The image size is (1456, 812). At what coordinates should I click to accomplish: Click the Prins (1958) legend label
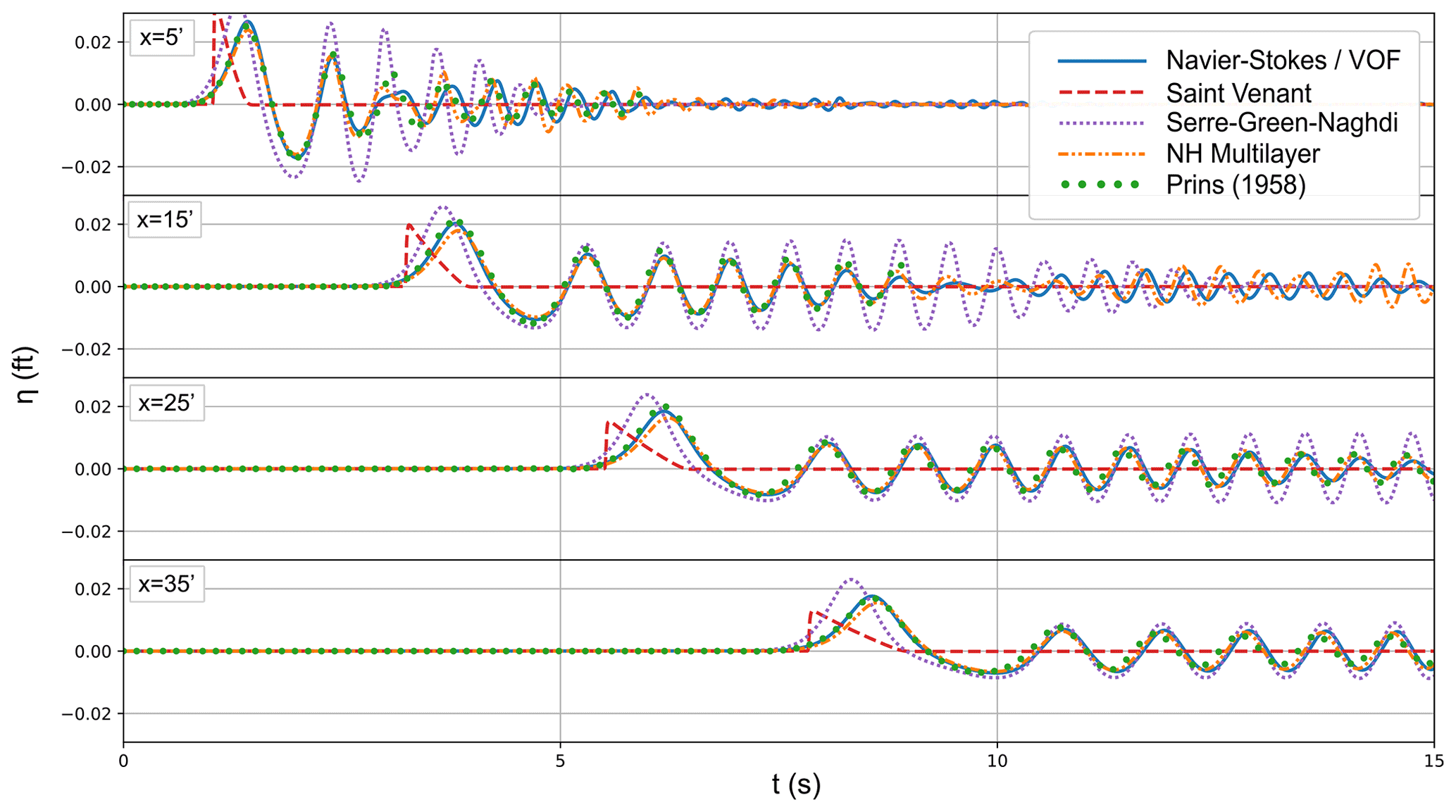(x=1236, y=185)
